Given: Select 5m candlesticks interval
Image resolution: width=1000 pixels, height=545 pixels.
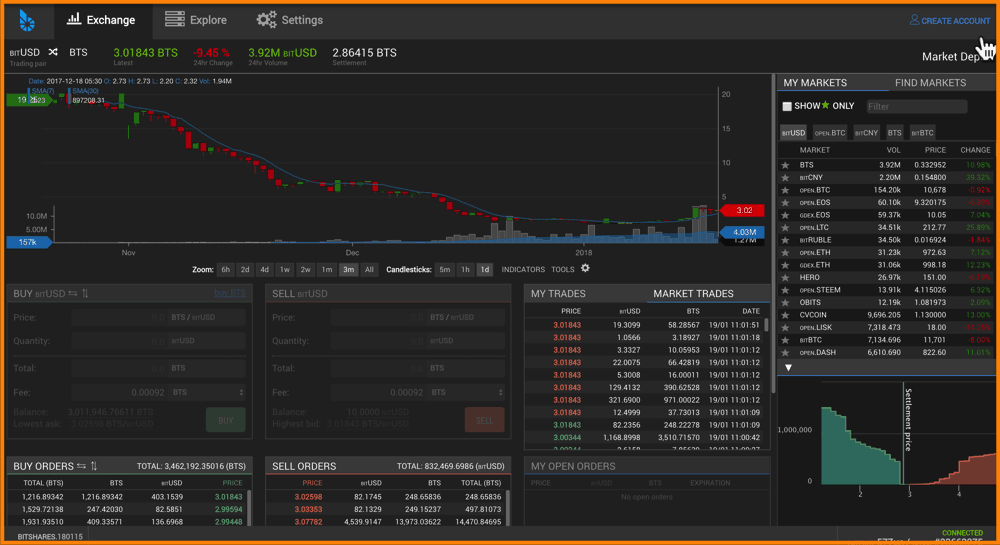Looking at the screenshot, I should (445, 270).
